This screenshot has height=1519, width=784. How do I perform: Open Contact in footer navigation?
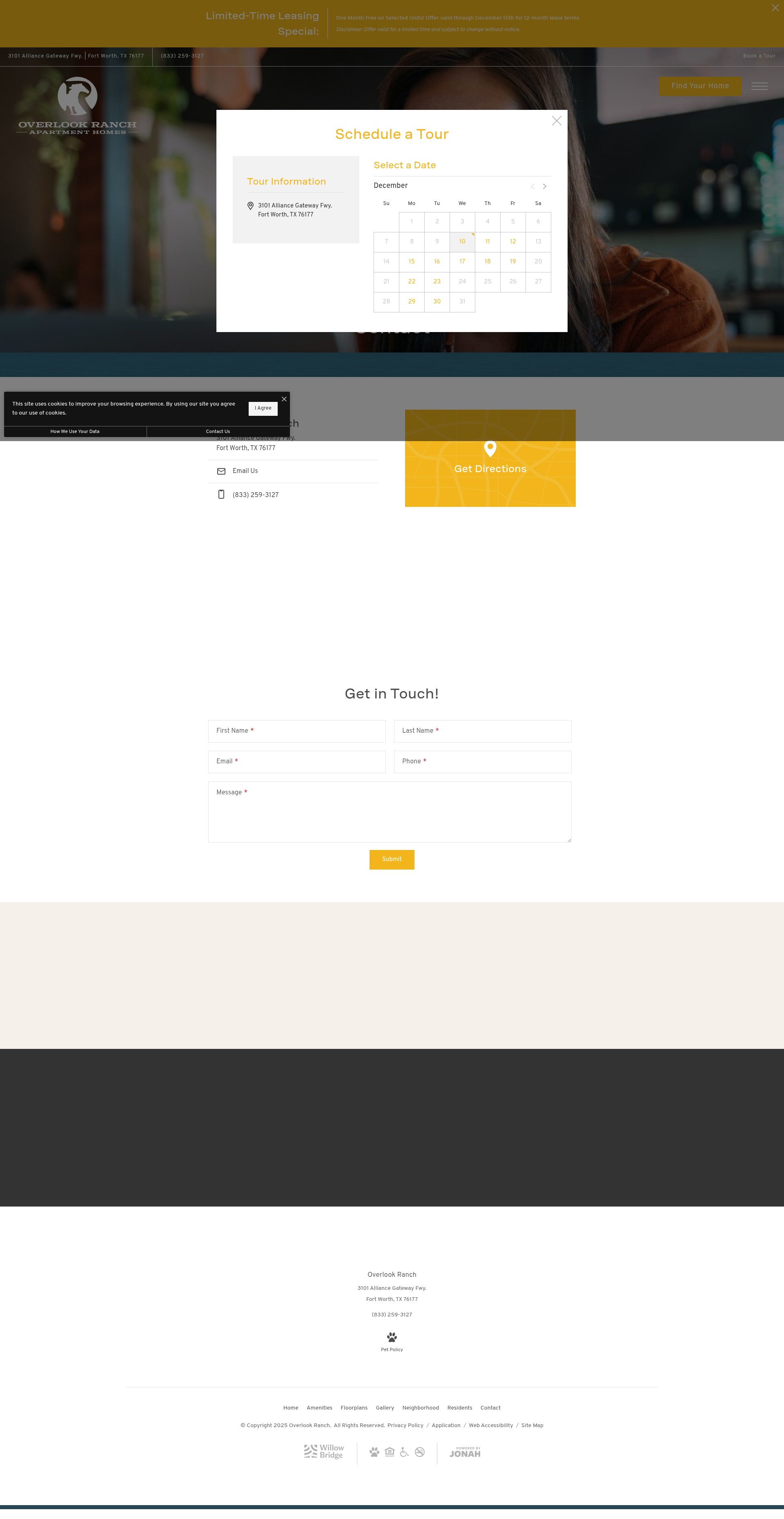click(490, 1407)
